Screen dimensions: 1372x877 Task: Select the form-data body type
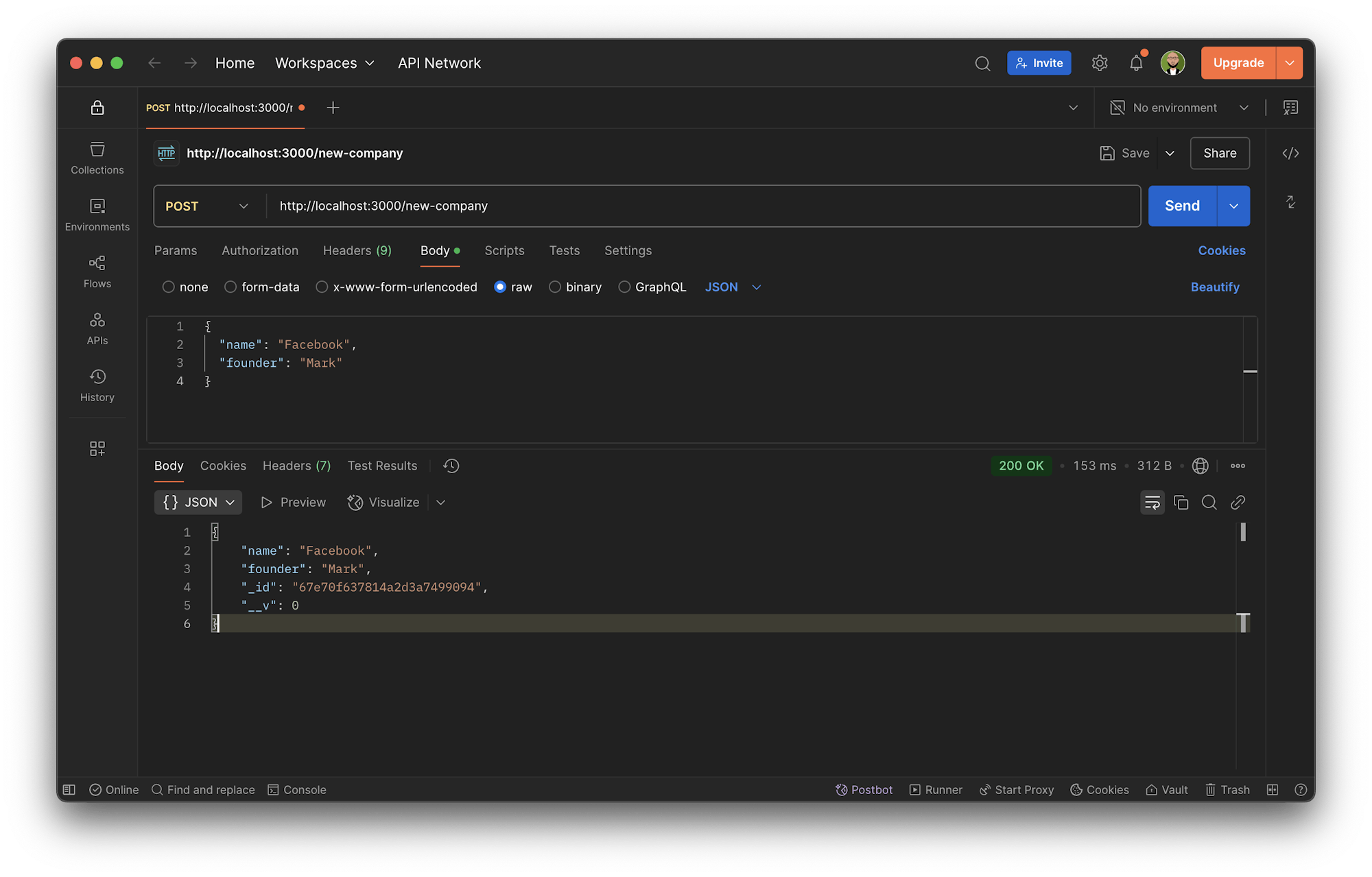point(230,287)
